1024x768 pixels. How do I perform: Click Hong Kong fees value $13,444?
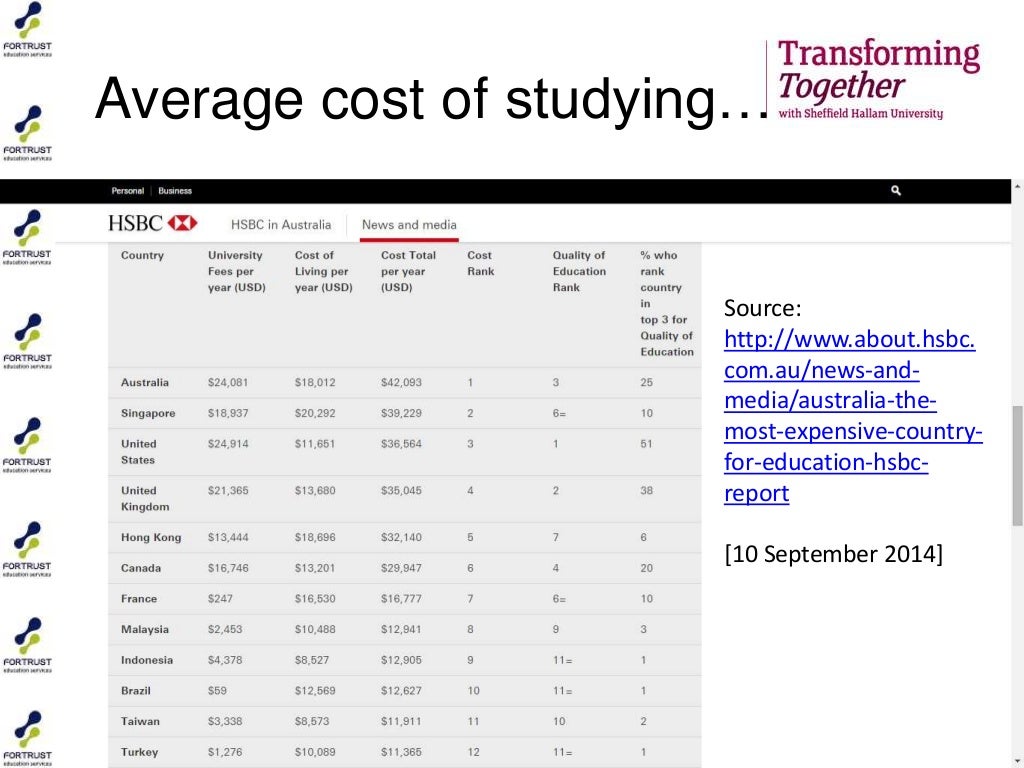click(x=228, y=537)
